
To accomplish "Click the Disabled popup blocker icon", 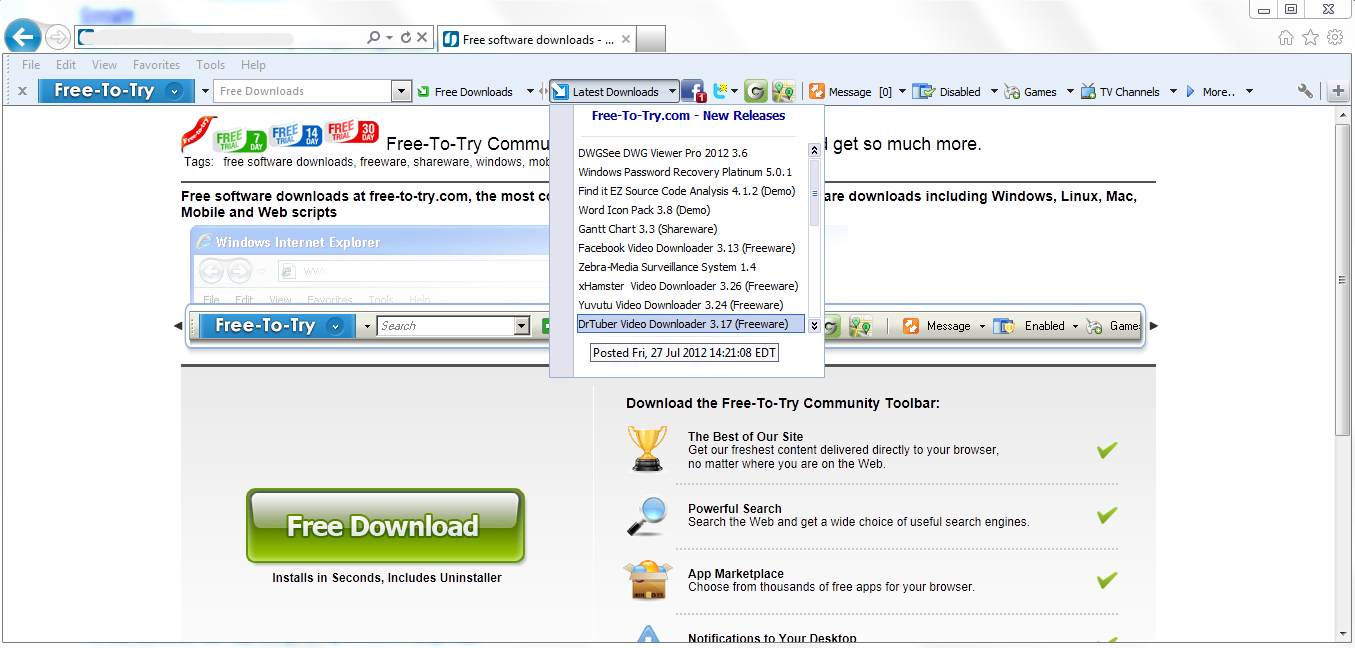I will [x=924, y=92].
